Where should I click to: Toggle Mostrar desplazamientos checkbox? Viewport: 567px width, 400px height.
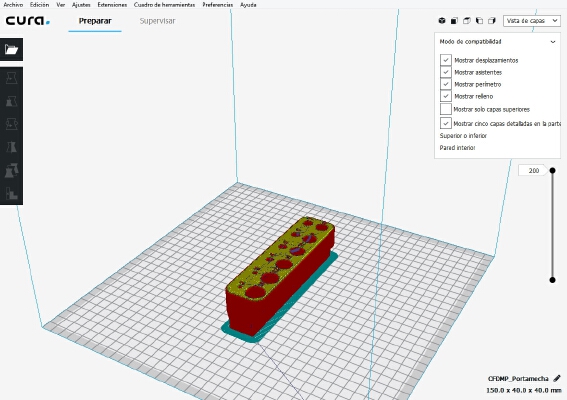tap(446, 60)
